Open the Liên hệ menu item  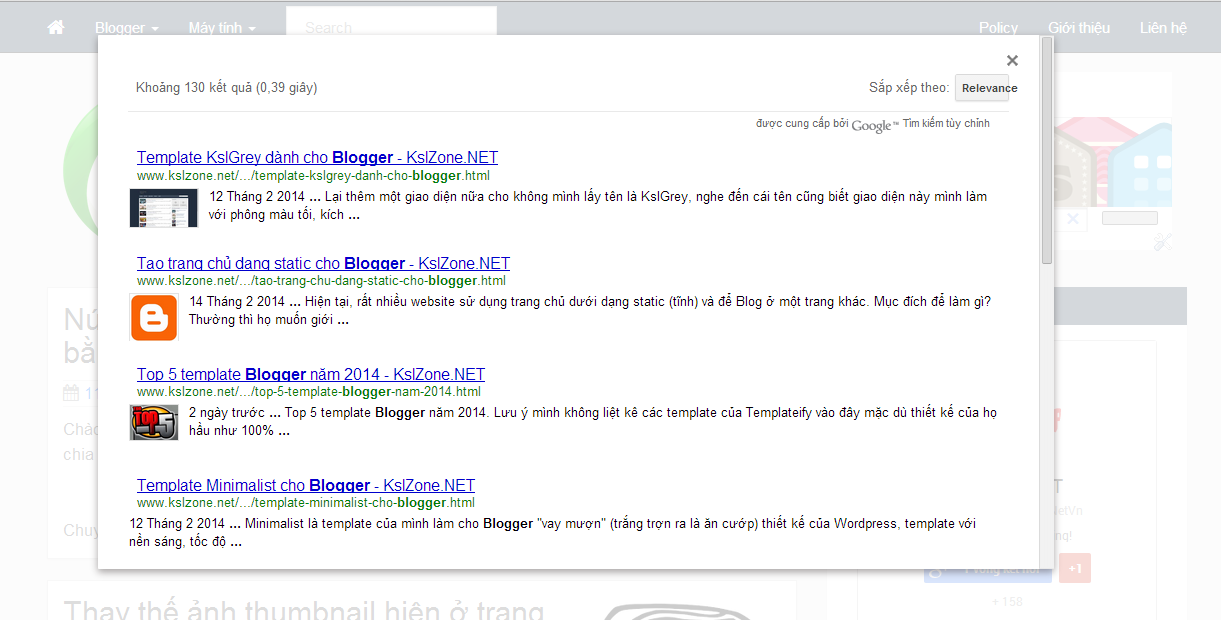tap(1163, 28)
